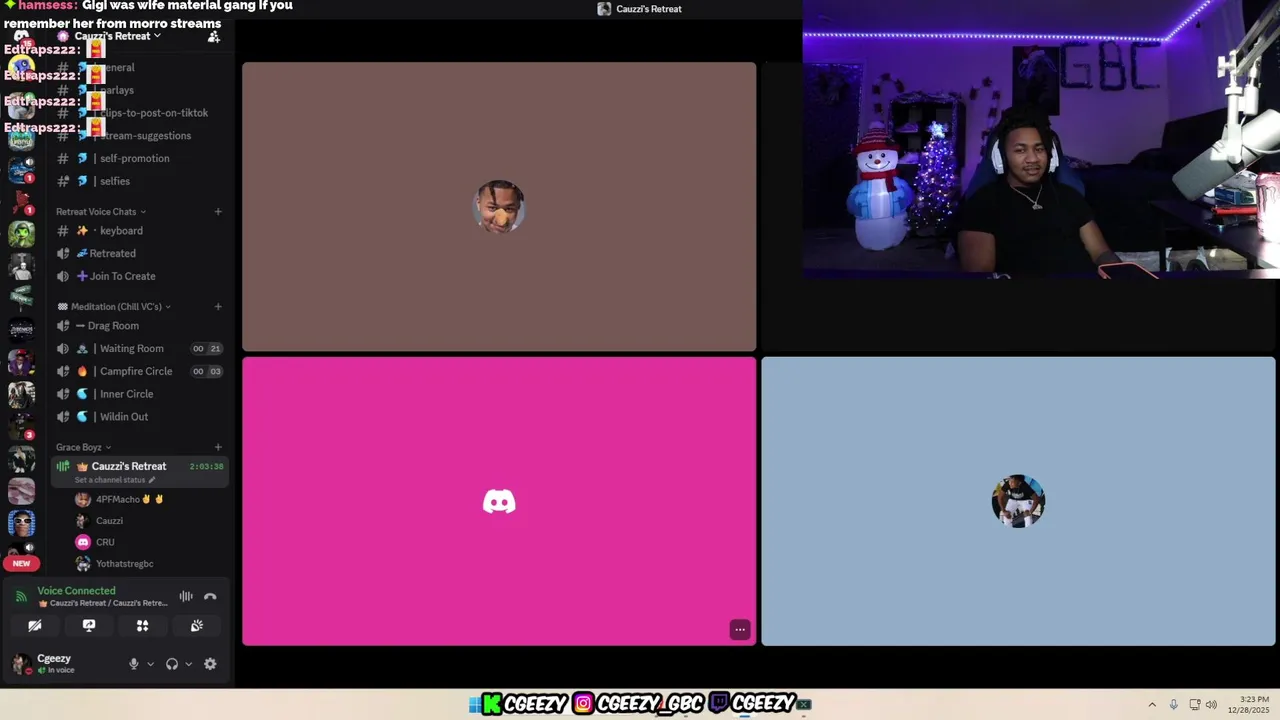Join the Waiting Room voice channel
Viewport: 1280px width, 720px height.
tap(140, 349)
